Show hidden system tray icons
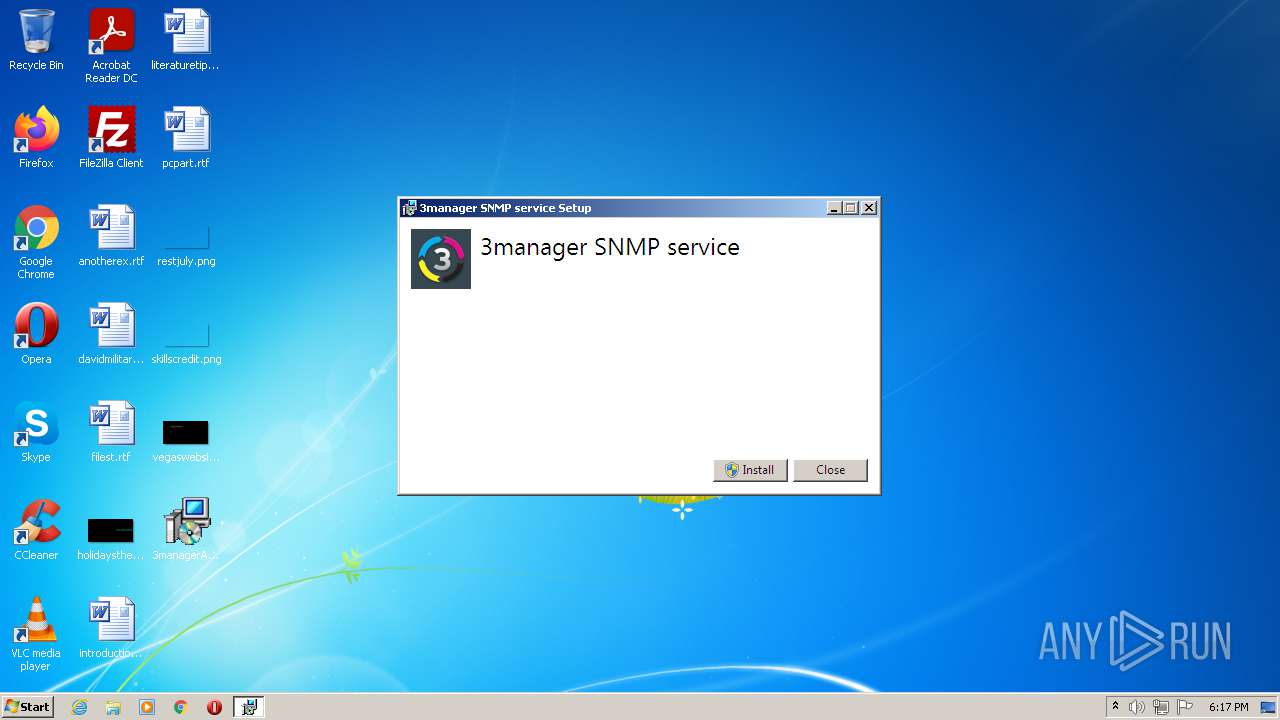 pyautogui.click(x=1115, y=707)
